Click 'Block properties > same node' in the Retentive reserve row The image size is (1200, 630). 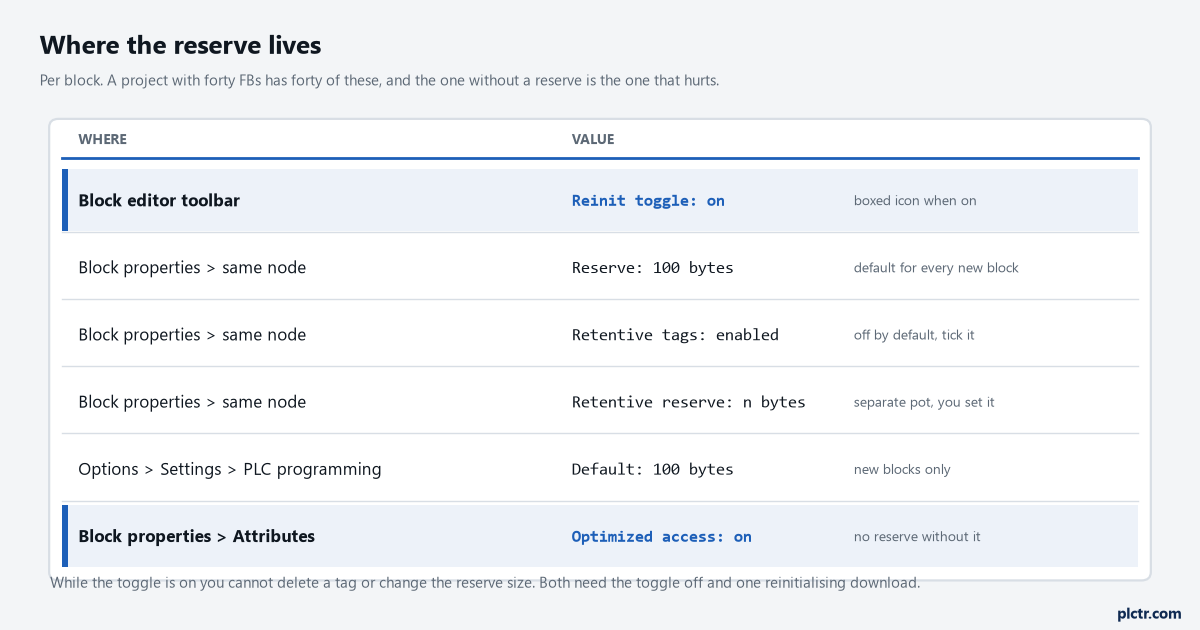pyautogui.click(x=192, y=401)
